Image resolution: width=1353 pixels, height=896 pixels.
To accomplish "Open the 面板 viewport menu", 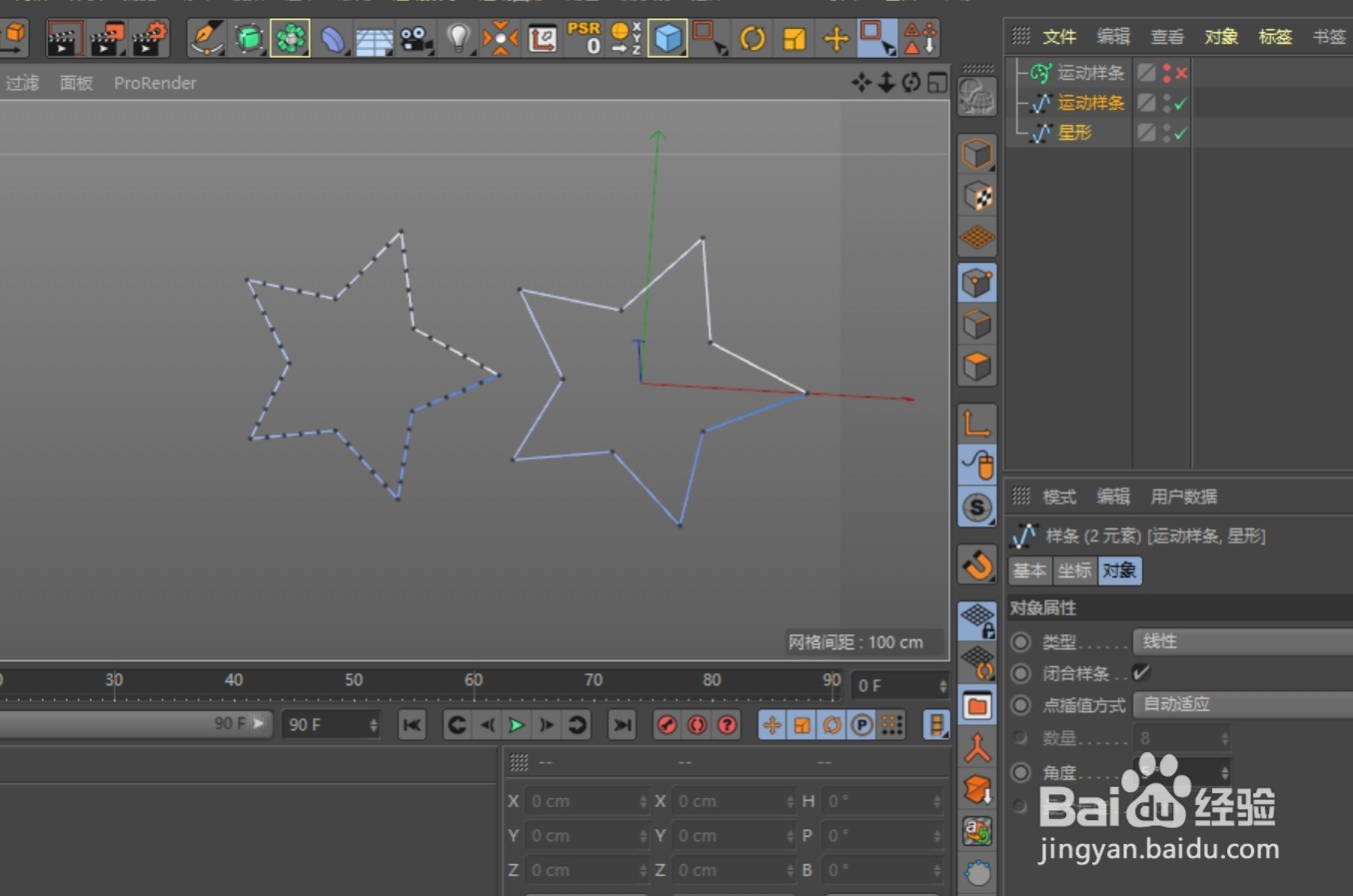I will click(76, 83).
